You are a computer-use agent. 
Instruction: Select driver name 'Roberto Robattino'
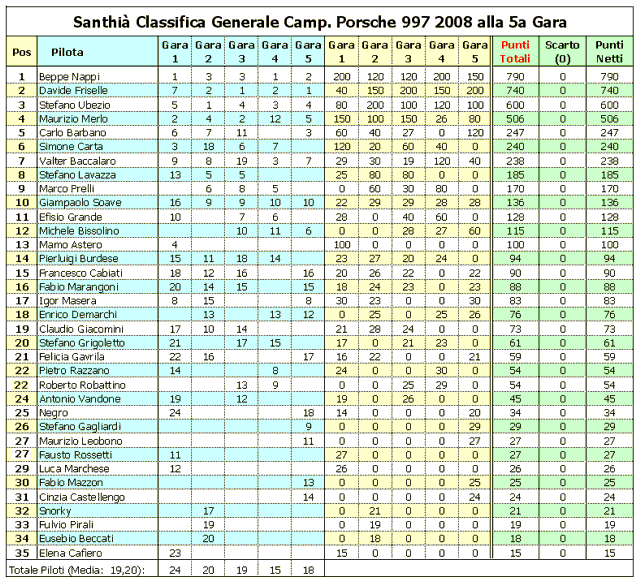click(x=82, y=385)
